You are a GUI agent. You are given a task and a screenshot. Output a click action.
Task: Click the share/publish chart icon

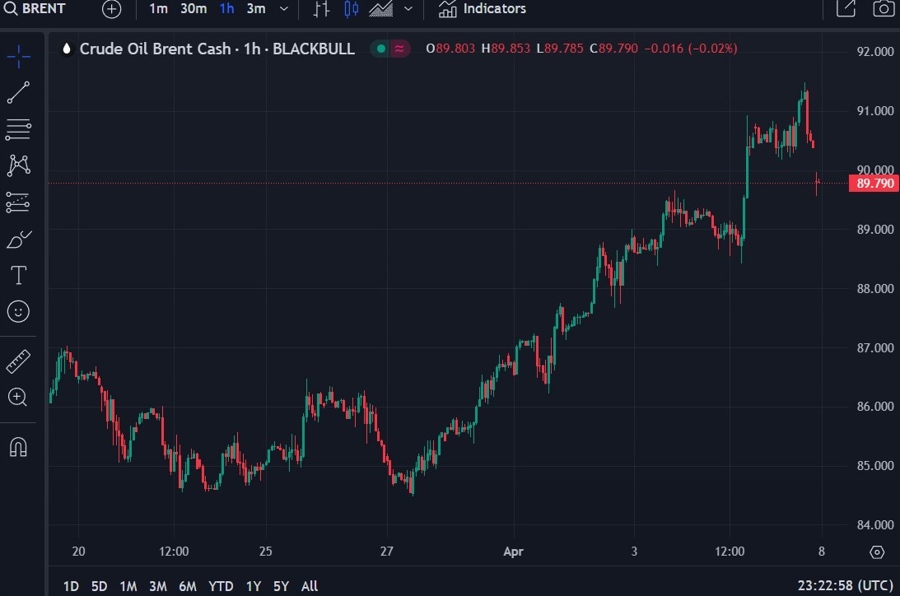point(845,8)
